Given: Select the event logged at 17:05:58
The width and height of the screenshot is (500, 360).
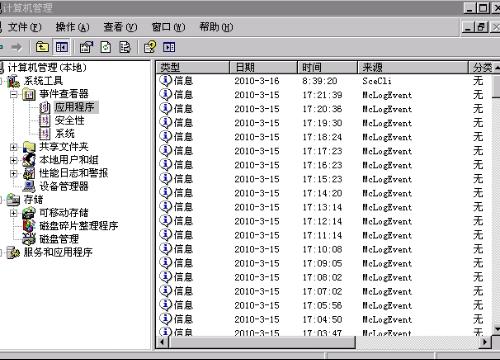Looking at the screenshot, I should click(323, 305).
